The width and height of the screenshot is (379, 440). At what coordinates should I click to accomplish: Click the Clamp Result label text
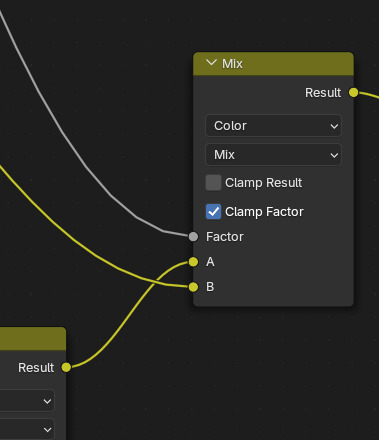click(x=263, y=183)
